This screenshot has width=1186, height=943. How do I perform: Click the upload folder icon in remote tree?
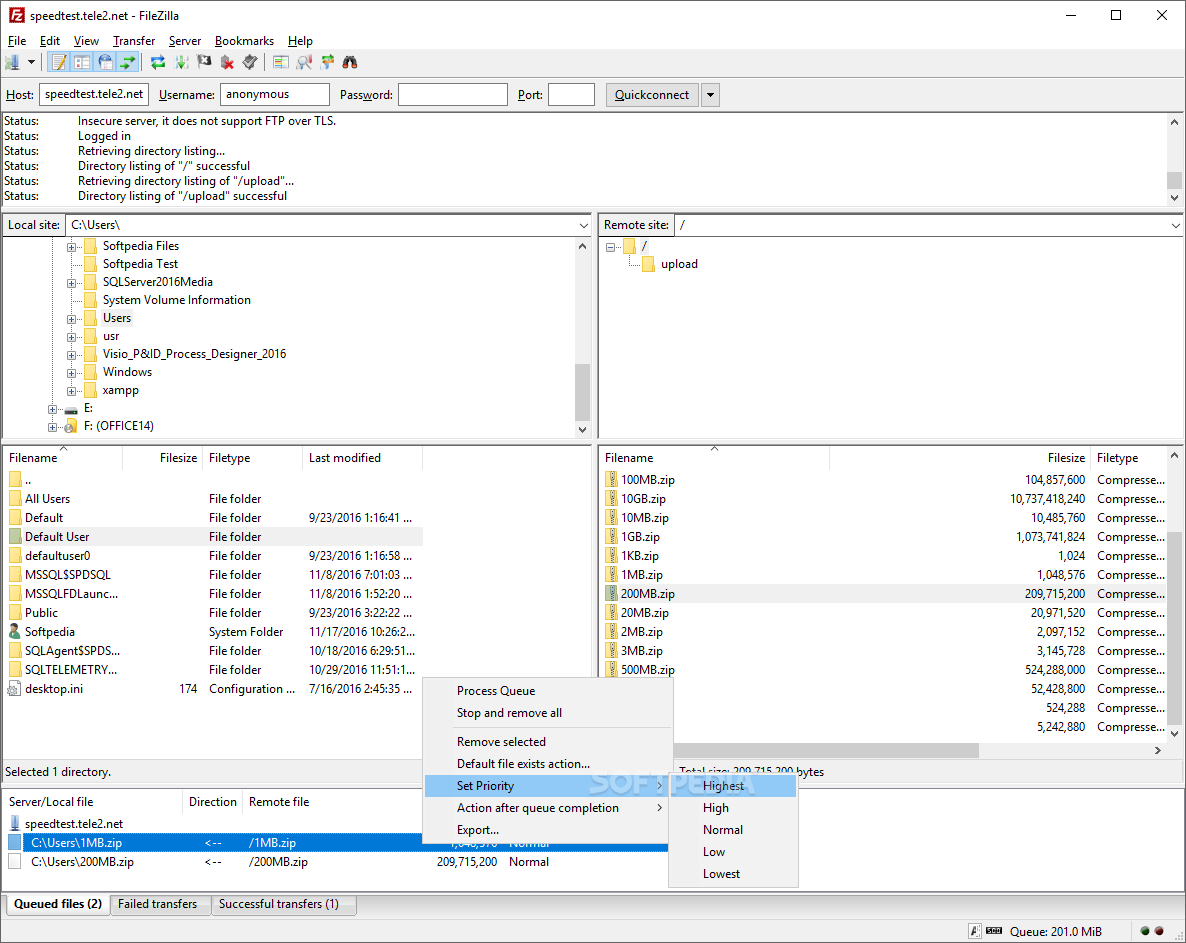[x=647, y=264]
